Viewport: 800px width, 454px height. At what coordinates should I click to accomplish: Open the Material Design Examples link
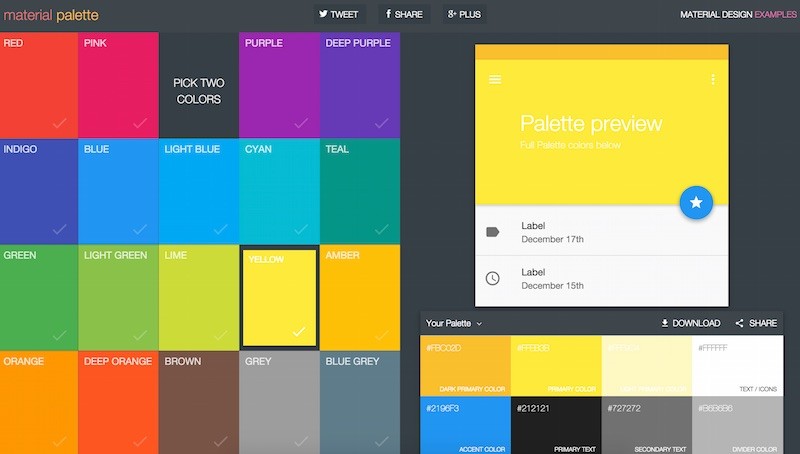(x=739, y=15)
